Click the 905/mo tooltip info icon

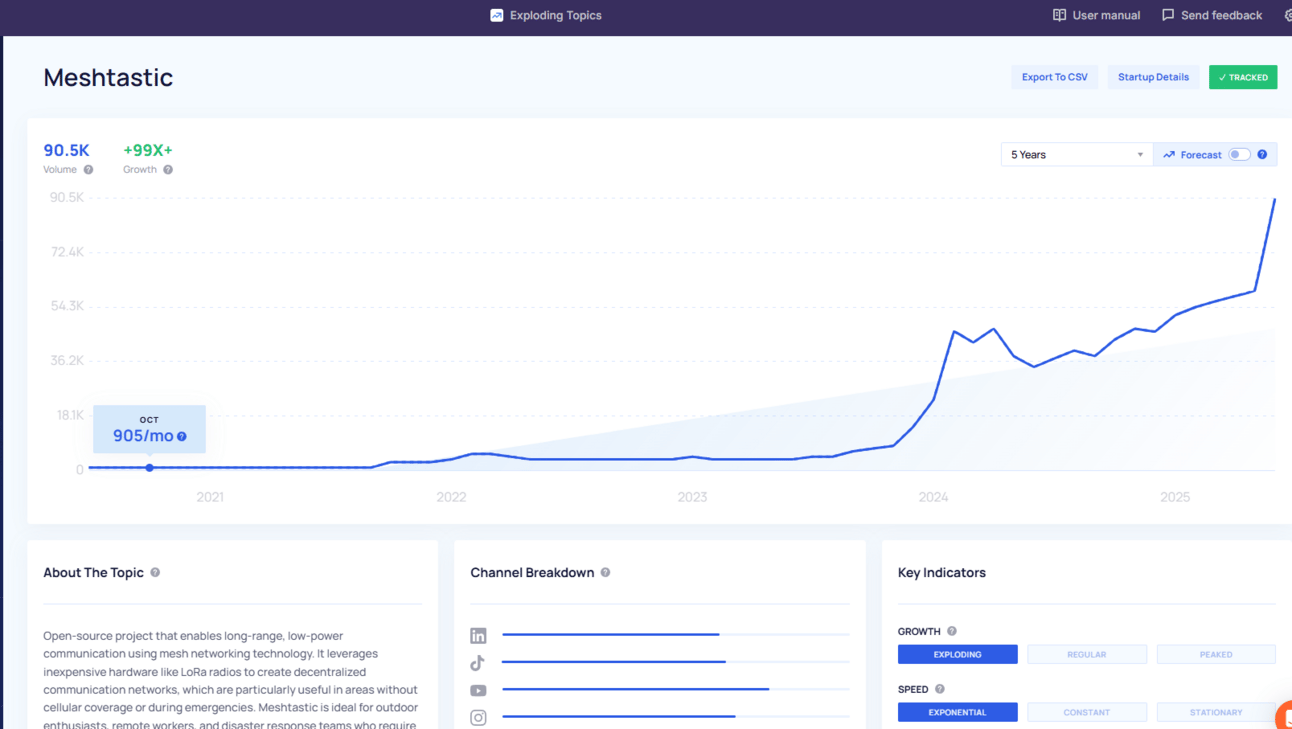point(181,437)
